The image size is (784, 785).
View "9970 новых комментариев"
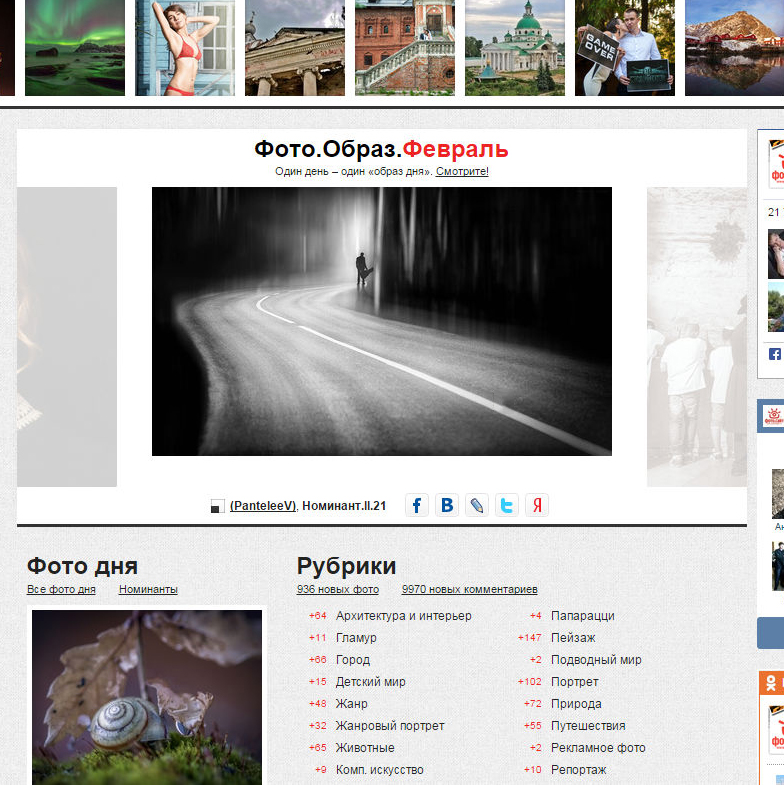click(x=469, y=589)
